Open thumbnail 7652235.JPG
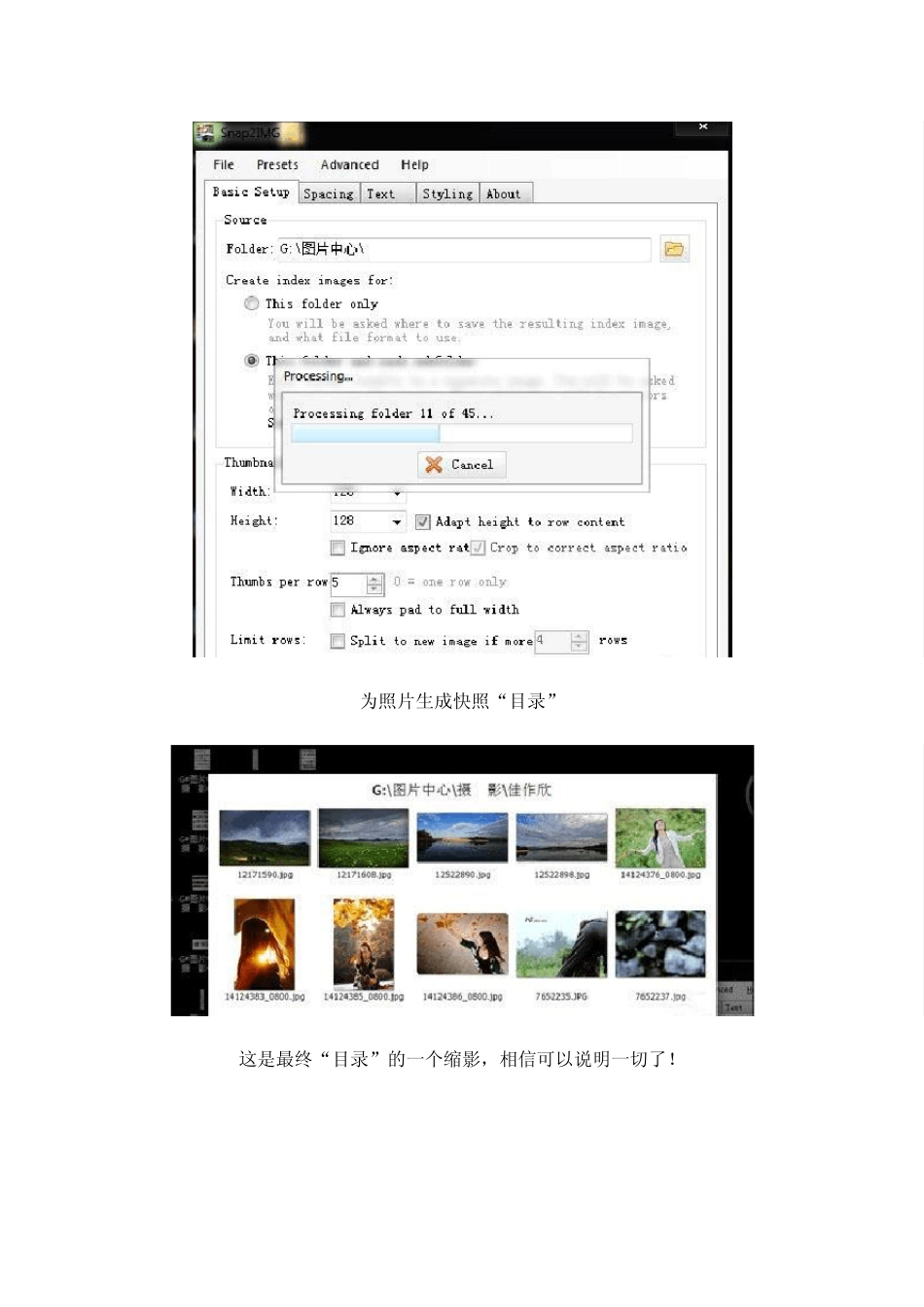924x1307 pixels. point(561,944)
